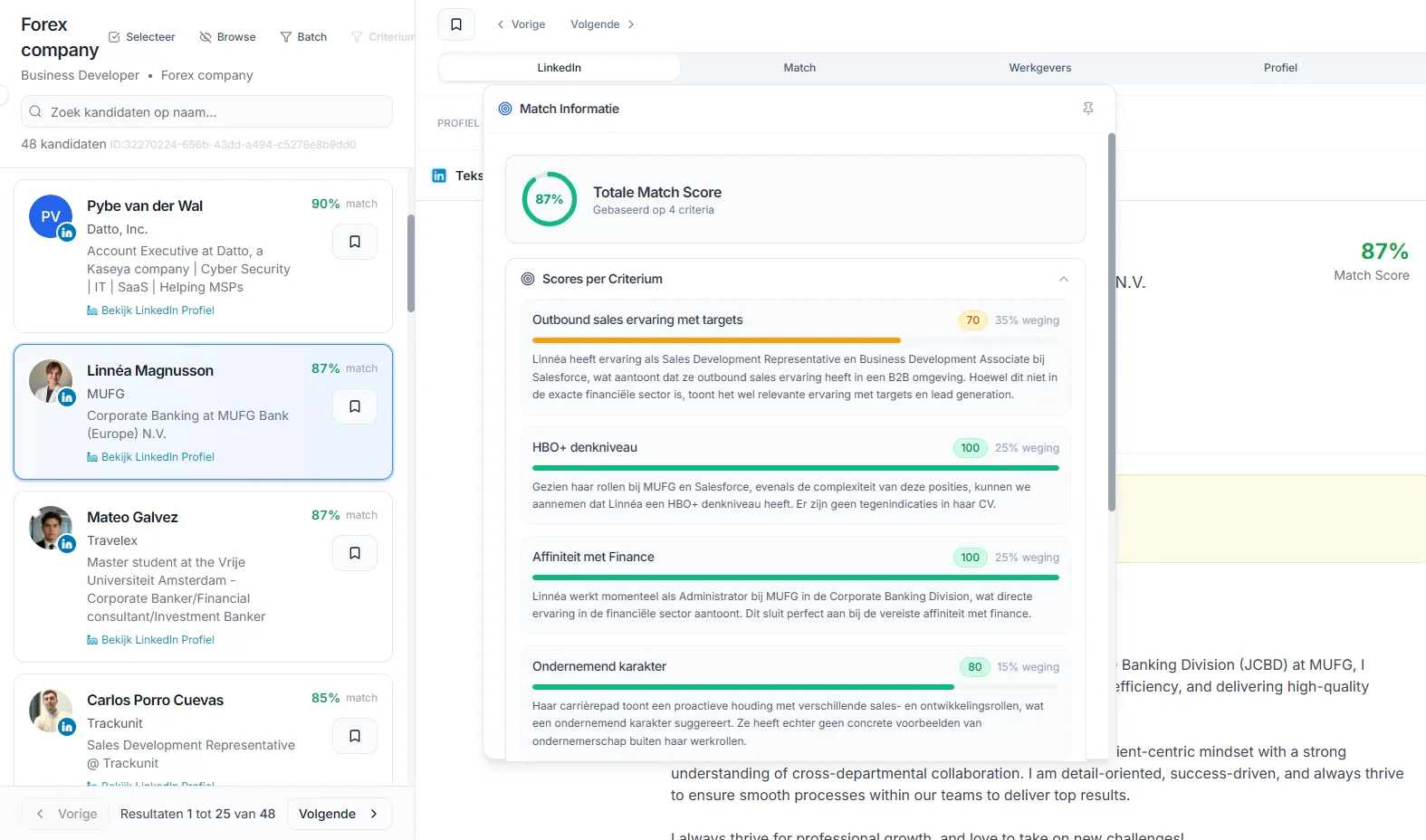Open Browse mode in header
This screenshot has width=1426, height=840.
[x=227, y=37]
